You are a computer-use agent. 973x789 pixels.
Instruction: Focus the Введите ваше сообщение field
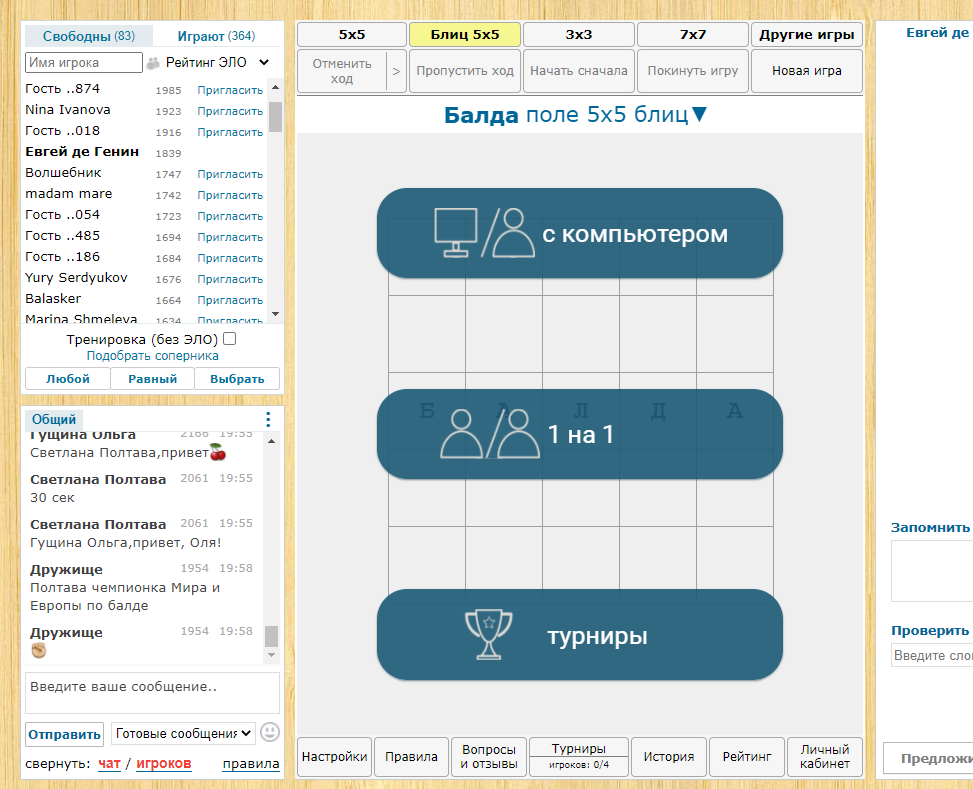tap(153, 693)
